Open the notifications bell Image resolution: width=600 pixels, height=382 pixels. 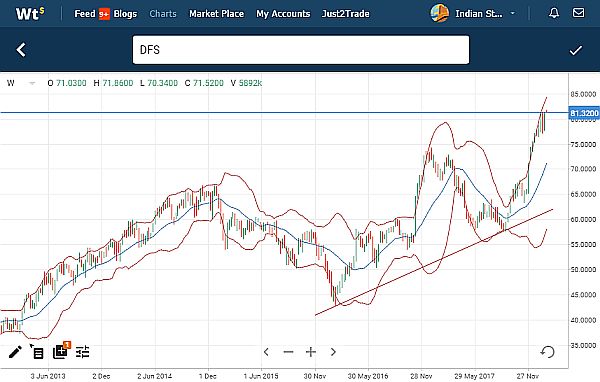554,13
